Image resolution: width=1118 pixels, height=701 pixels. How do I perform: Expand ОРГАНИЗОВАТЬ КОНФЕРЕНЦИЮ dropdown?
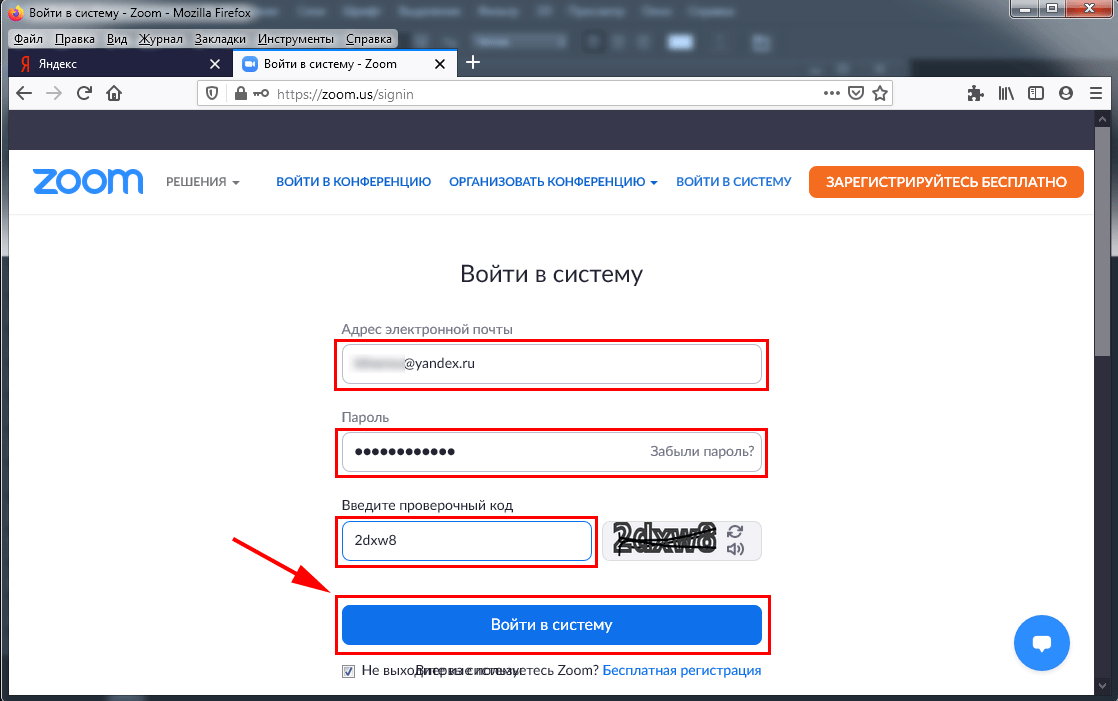tap(553, 182)
